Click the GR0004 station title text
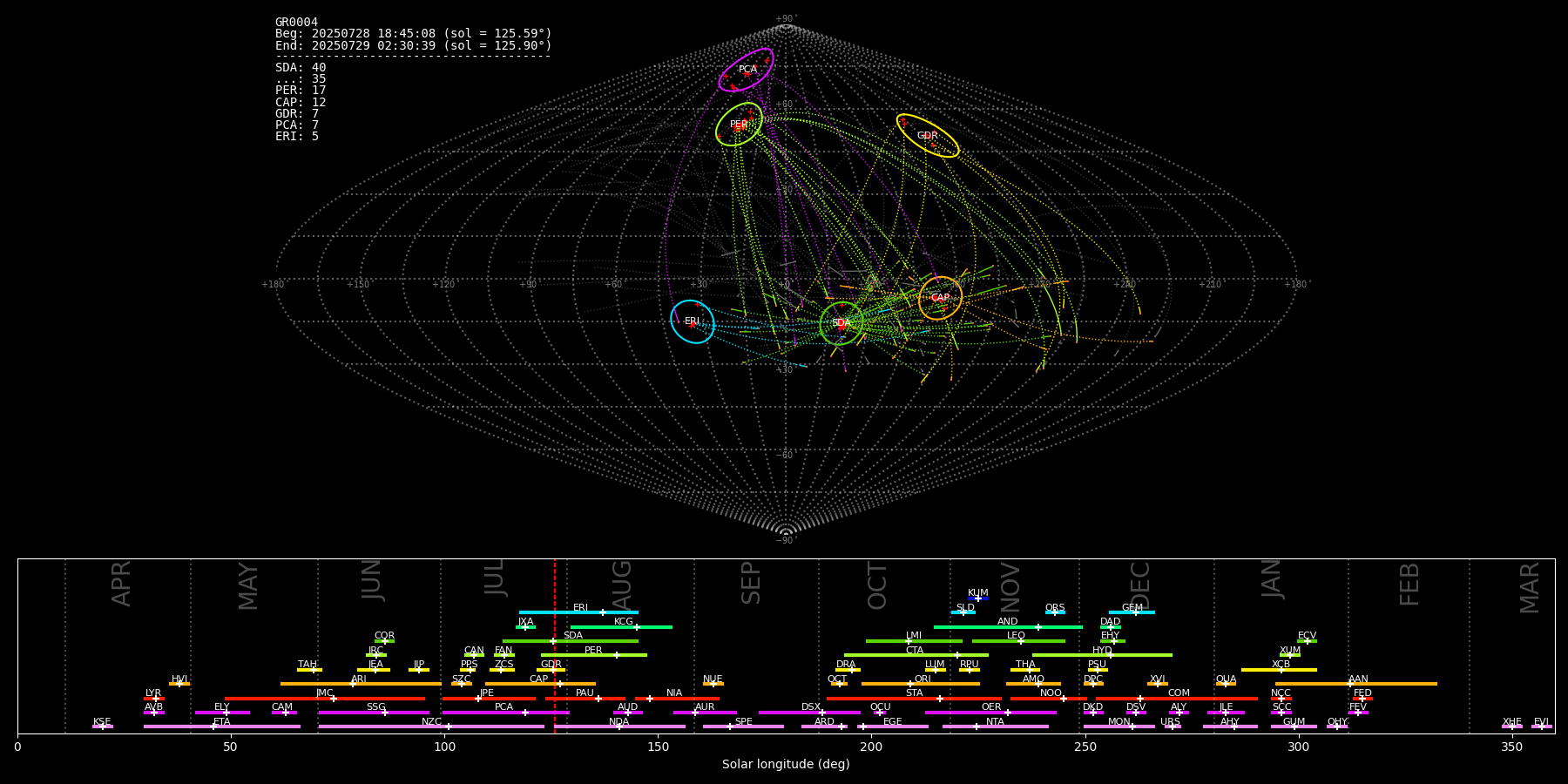 tap(296, 23)
